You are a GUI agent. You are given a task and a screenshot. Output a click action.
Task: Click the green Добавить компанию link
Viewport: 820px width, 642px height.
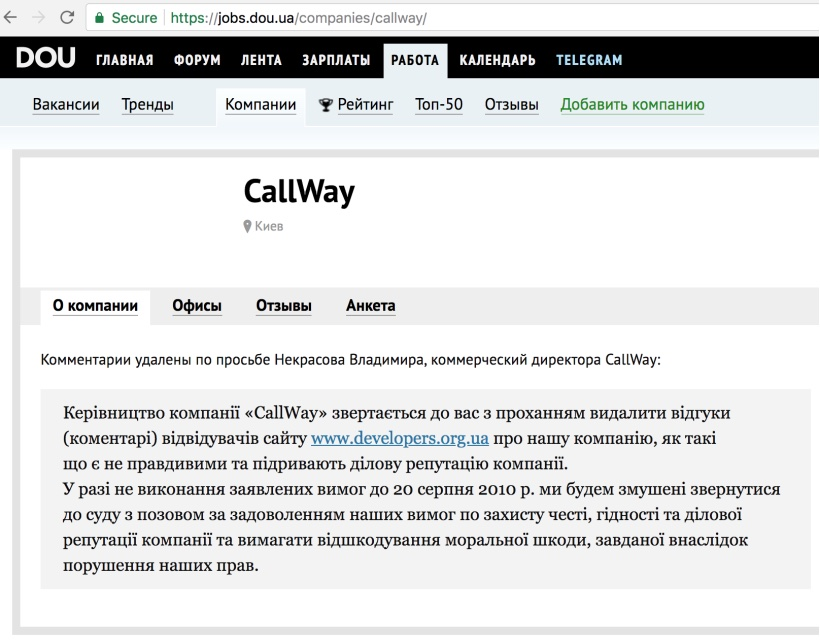coord(632,105)
